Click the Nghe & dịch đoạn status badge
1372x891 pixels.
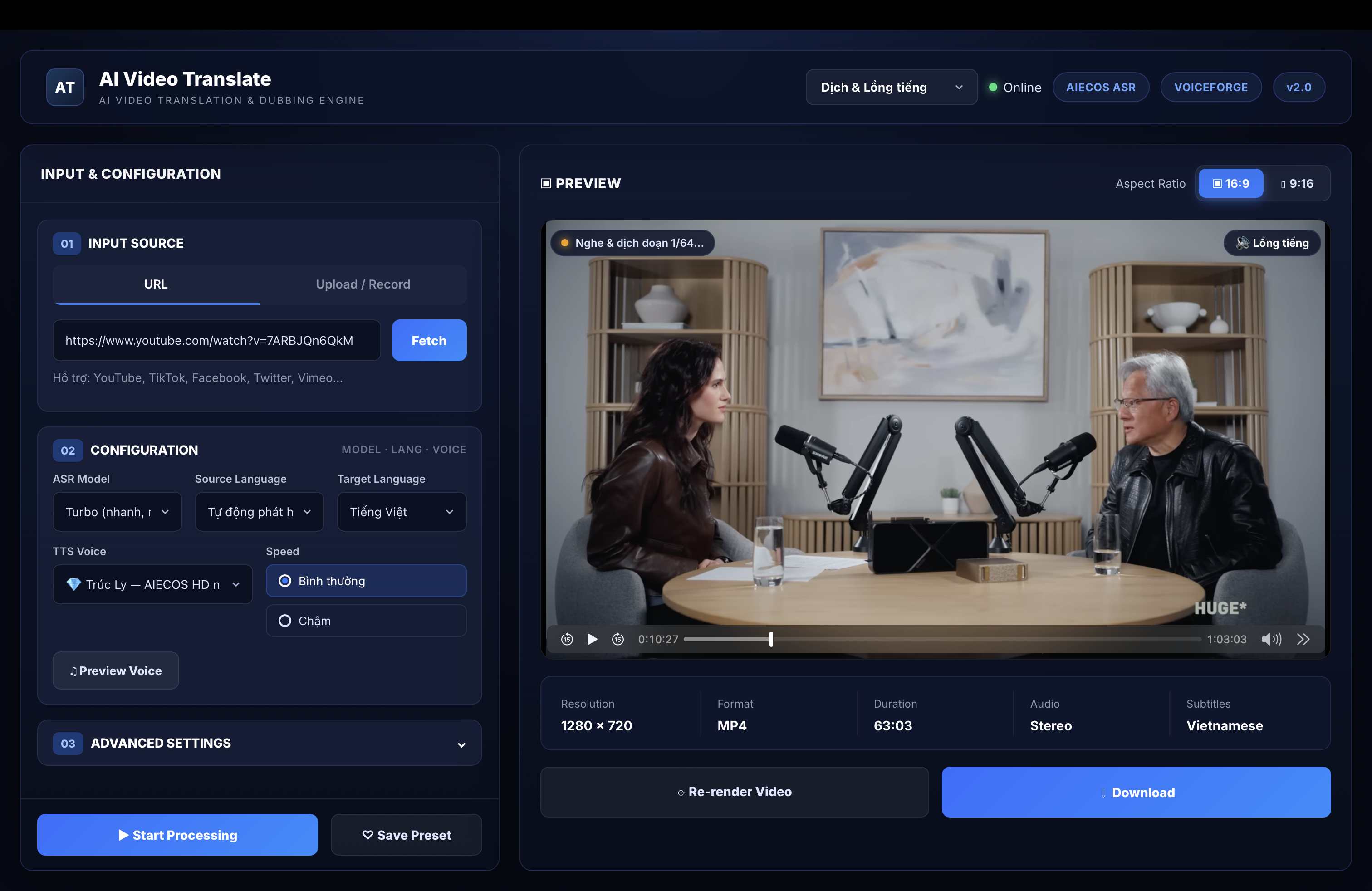(x=632, y=243)
